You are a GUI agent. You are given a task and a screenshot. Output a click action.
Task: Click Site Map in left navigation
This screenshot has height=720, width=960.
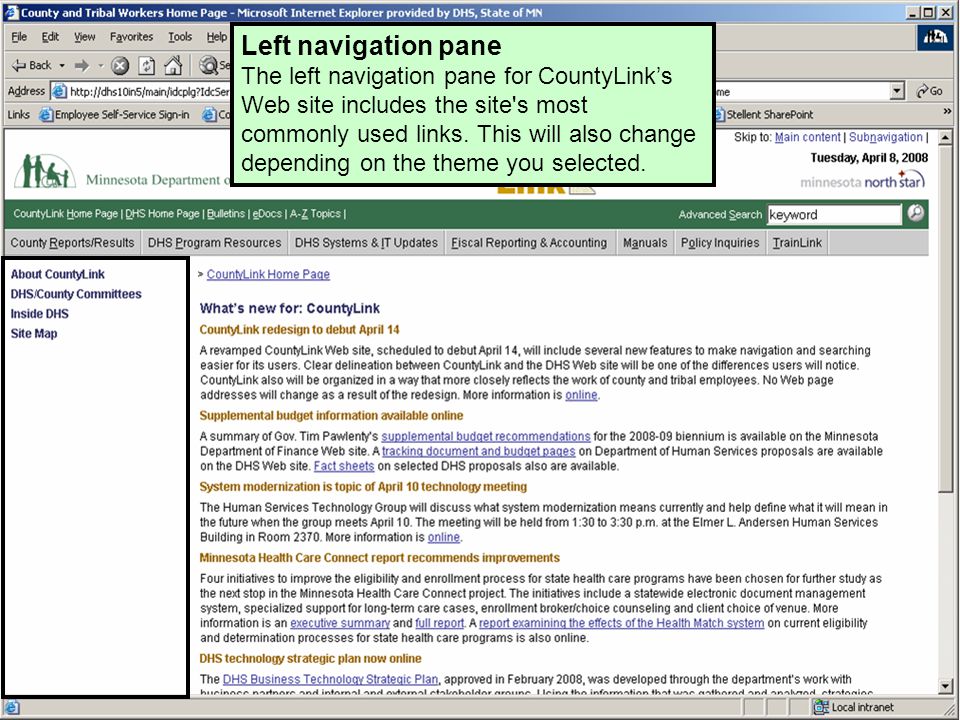[34, 334]
